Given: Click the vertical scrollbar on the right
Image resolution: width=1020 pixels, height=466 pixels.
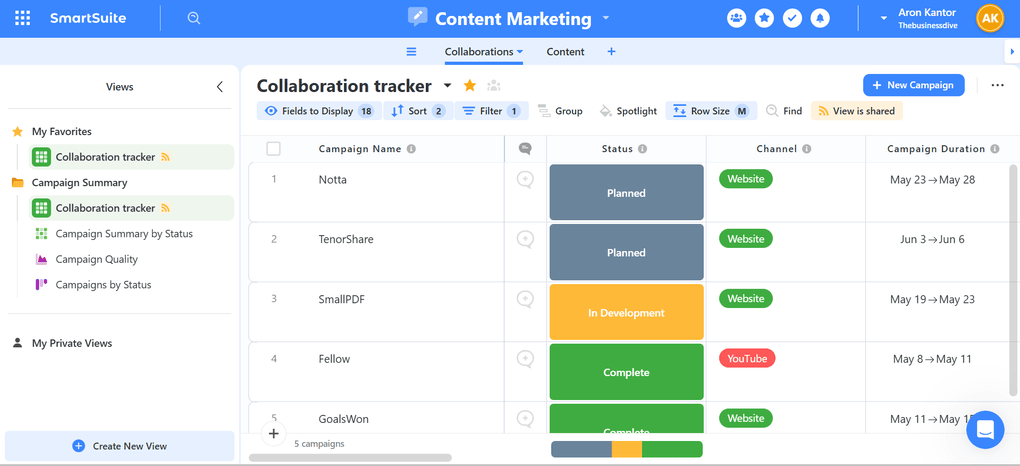Looking at the screenshot, I should coord(1013,279).
